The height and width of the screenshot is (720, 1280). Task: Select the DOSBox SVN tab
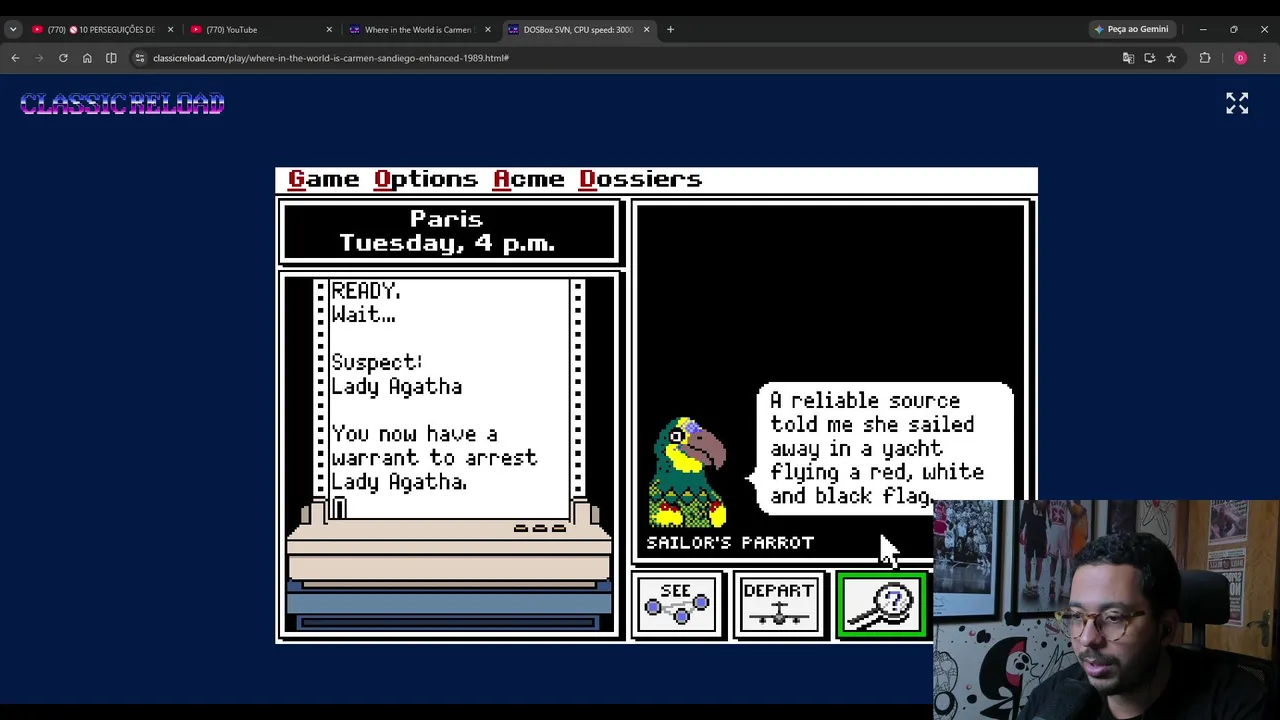pyautogui.click(x=578, y=29)
